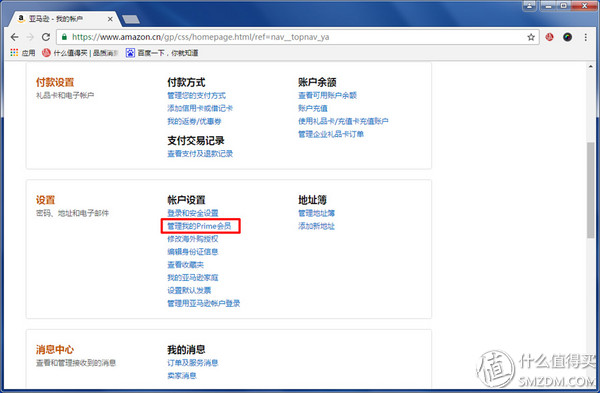Open the 什么值得买 bookmark
Screen dimensions: 600x393
pos(80,53)
